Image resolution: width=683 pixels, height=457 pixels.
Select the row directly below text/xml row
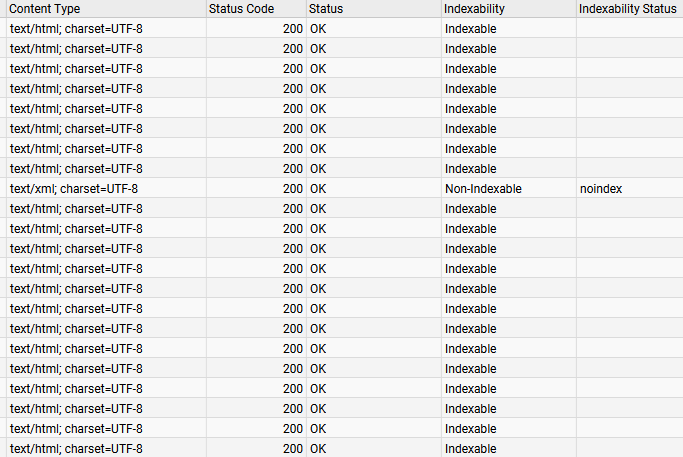(76, 208)
